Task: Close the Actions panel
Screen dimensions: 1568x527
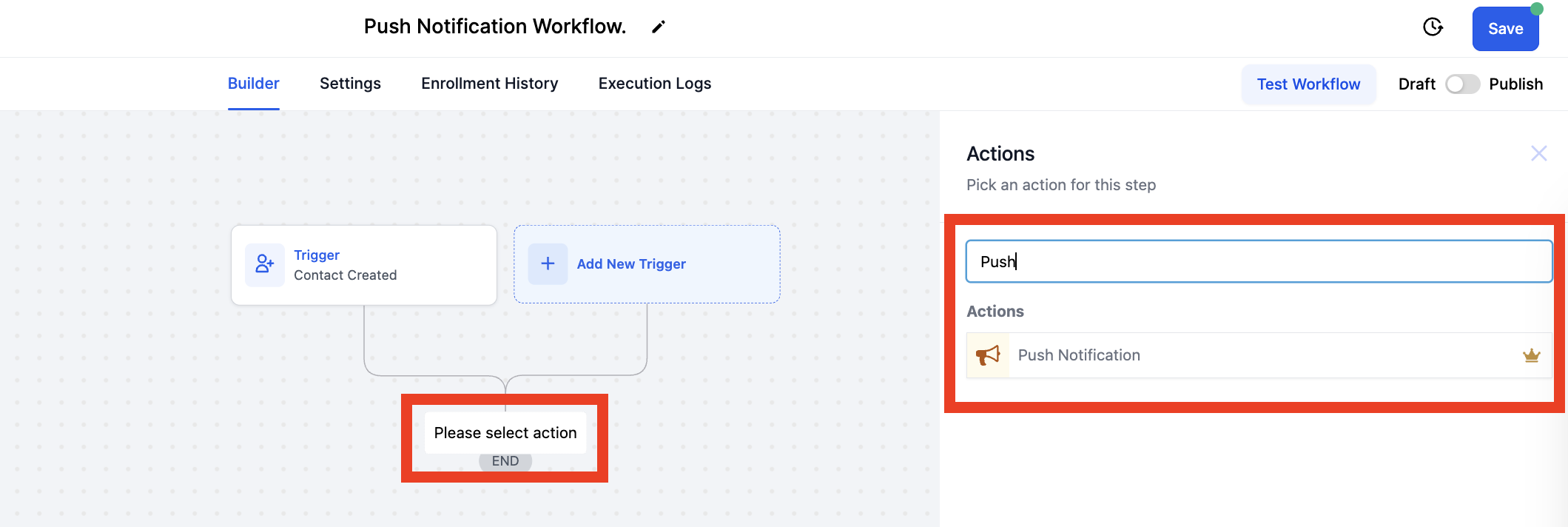Action: tap(1538, 153)
